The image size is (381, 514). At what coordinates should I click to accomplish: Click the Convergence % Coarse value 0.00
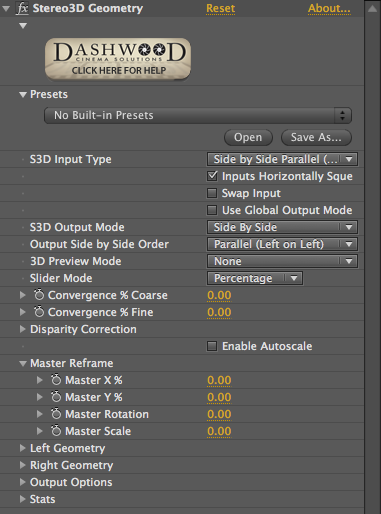coord(219,295)
